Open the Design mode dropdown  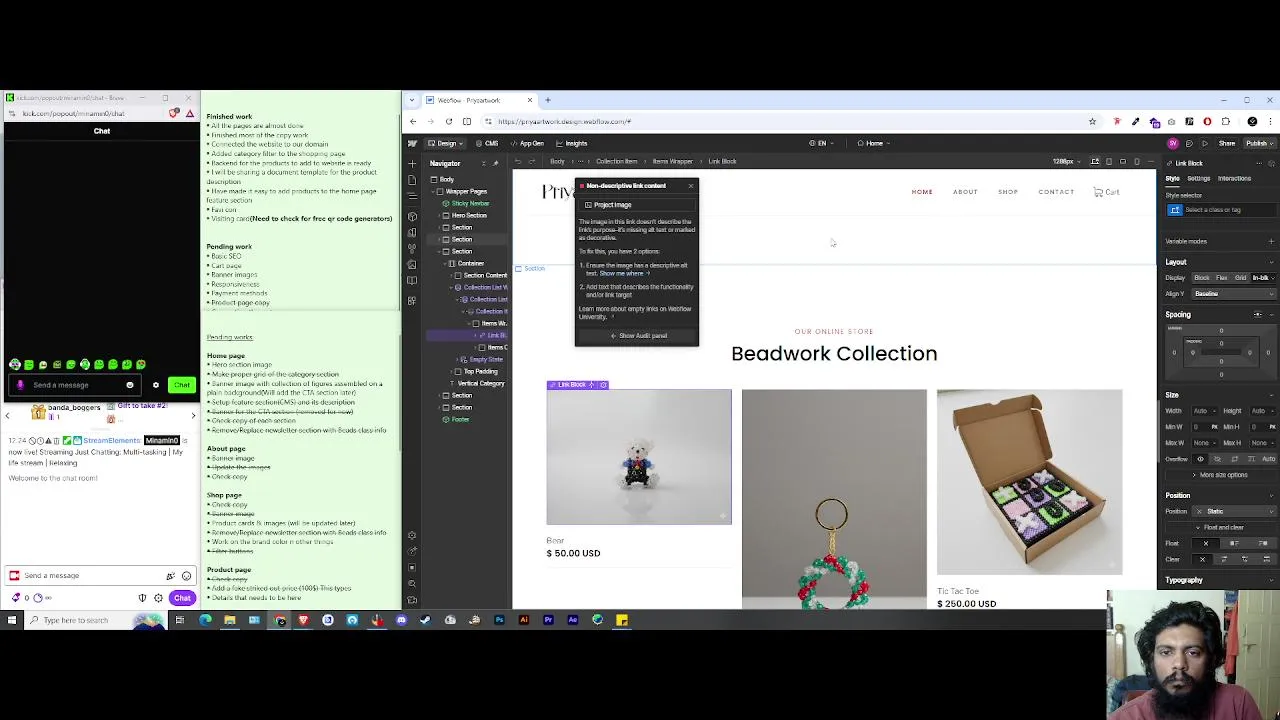pyautogui.click(x=447, y=143)
